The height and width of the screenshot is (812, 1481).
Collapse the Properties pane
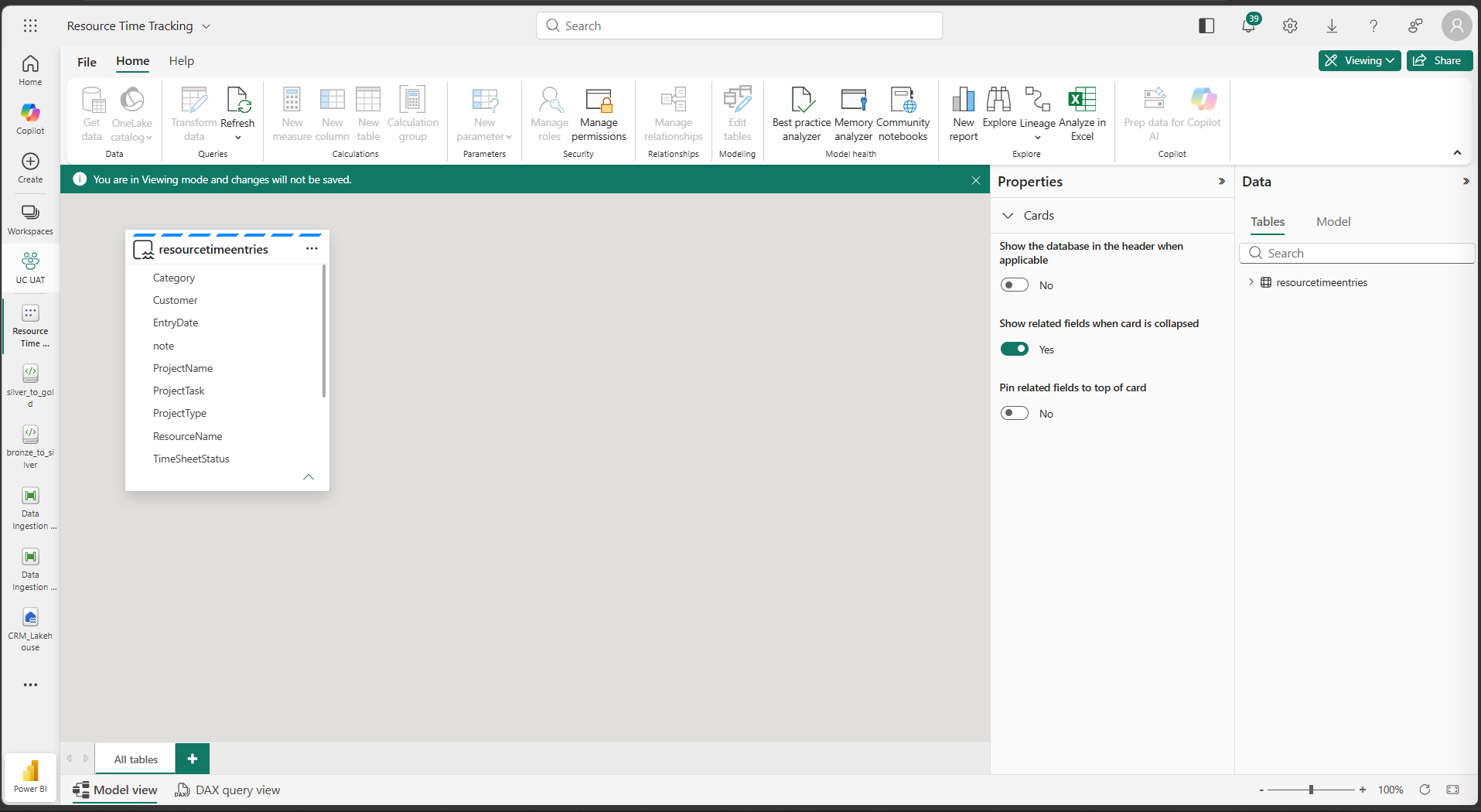coord(1222,181)
